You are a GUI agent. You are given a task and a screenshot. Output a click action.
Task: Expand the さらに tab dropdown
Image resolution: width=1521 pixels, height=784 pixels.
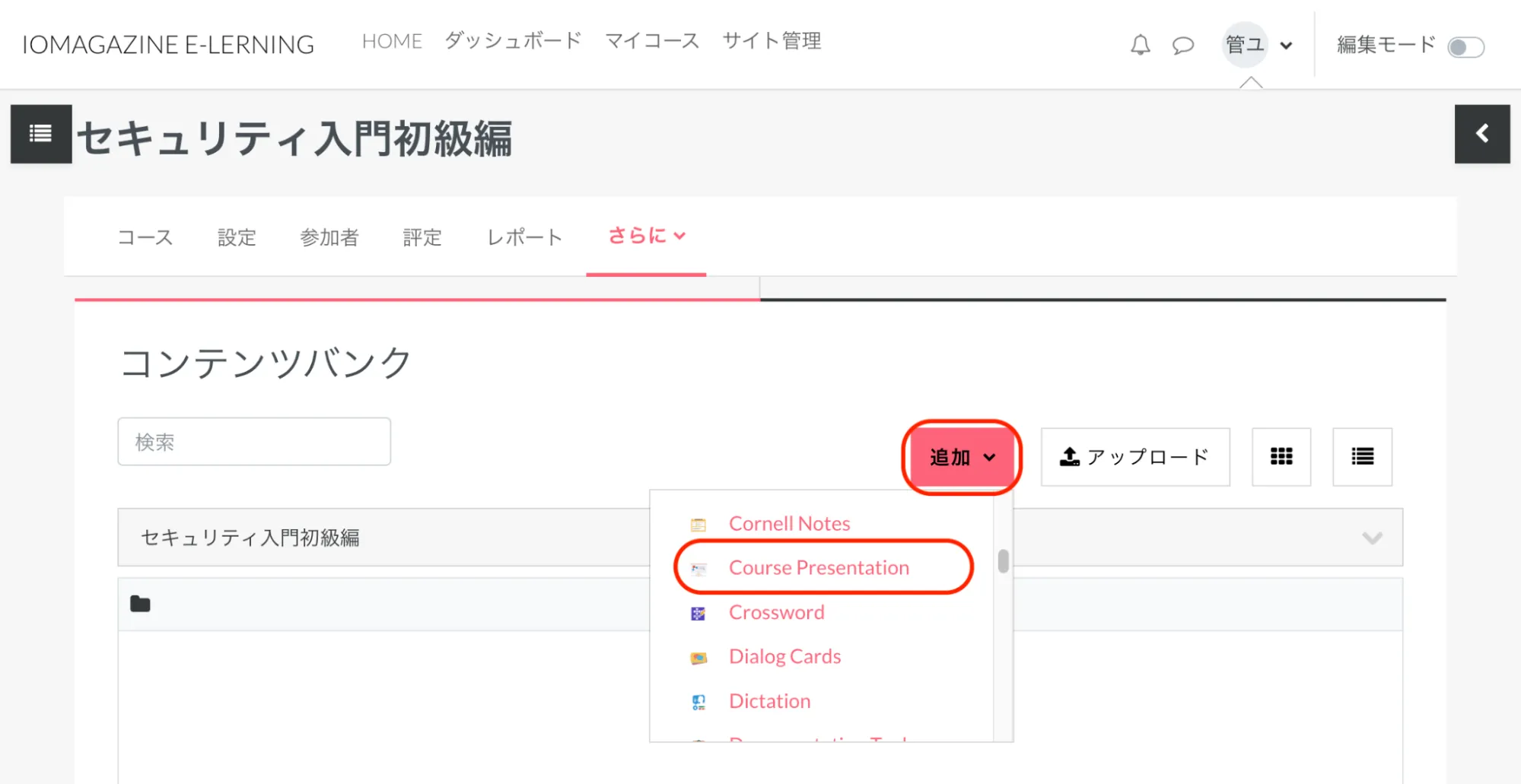pyautogui.click(x=646, y=236)
